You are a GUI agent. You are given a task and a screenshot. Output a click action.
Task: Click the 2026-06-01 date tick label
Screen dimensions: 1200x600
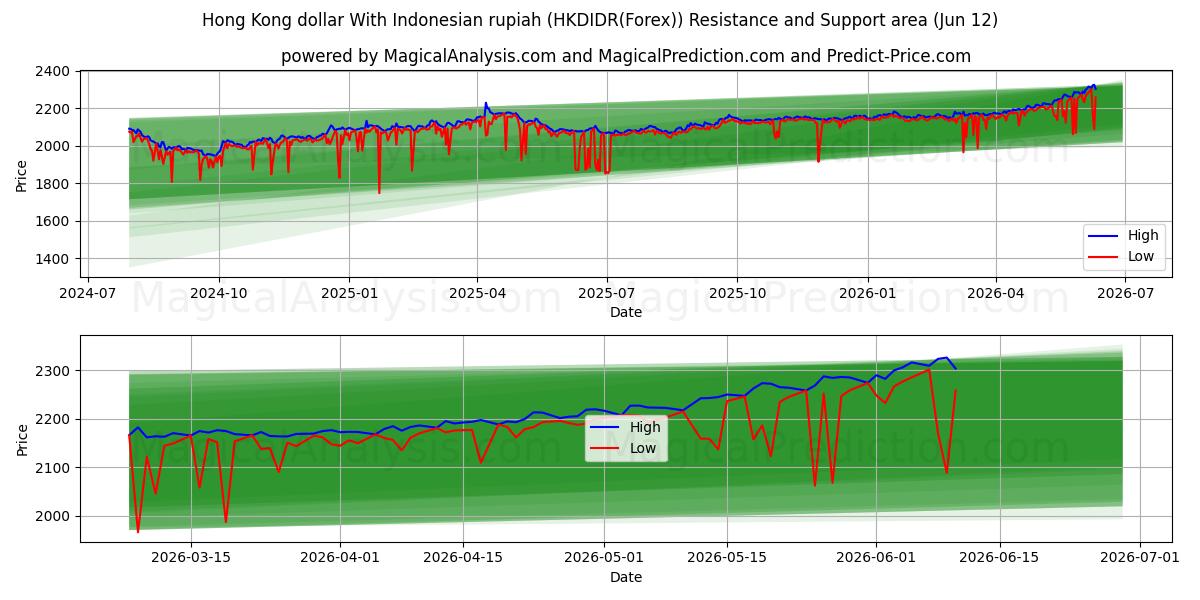pyautogui.click(x=877, y=559)
